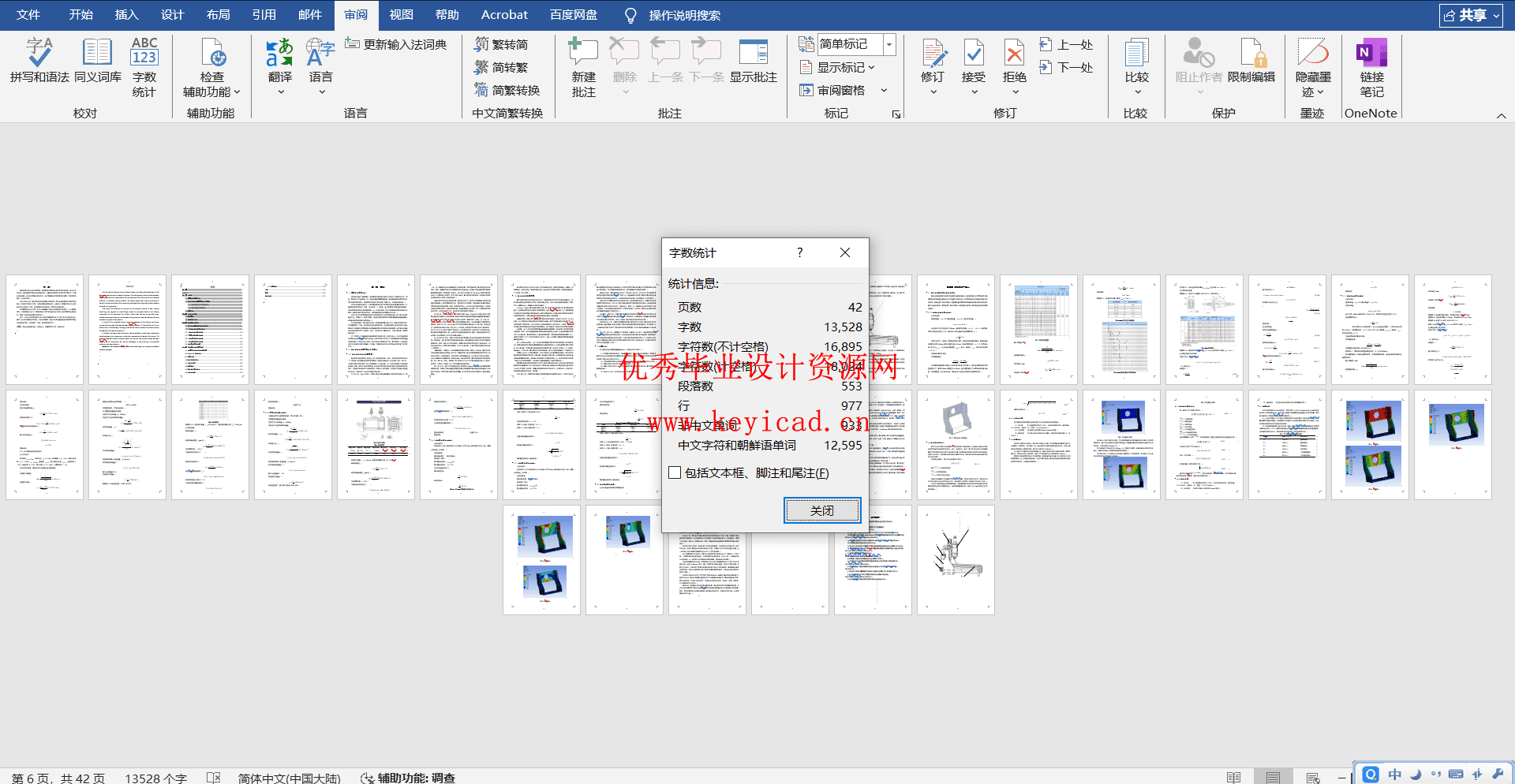Select the last page thumbnail with robot drawing
1515x784 pixels.
[x=956, y=560]
